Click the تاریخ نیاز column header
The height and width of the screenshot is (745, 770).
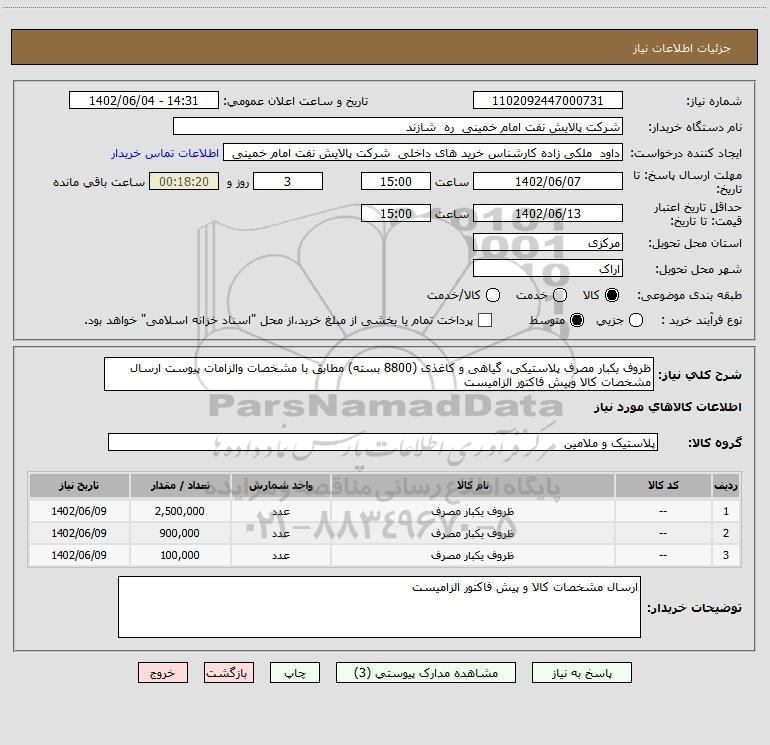79,485
